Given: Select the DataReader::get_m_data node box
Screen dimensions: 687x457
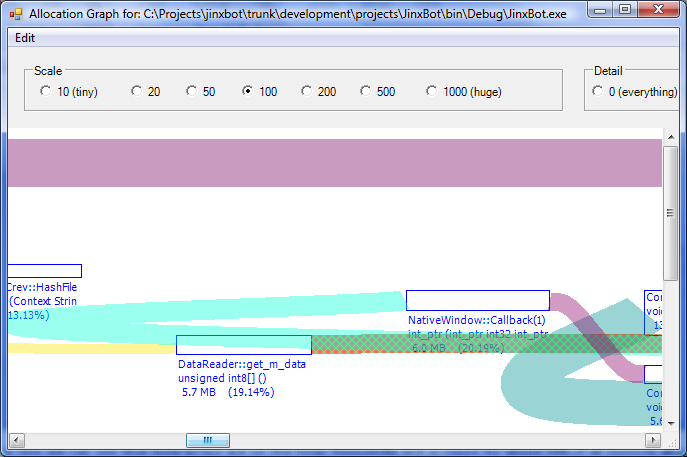Looking at the screenshot, I should 243,345.
